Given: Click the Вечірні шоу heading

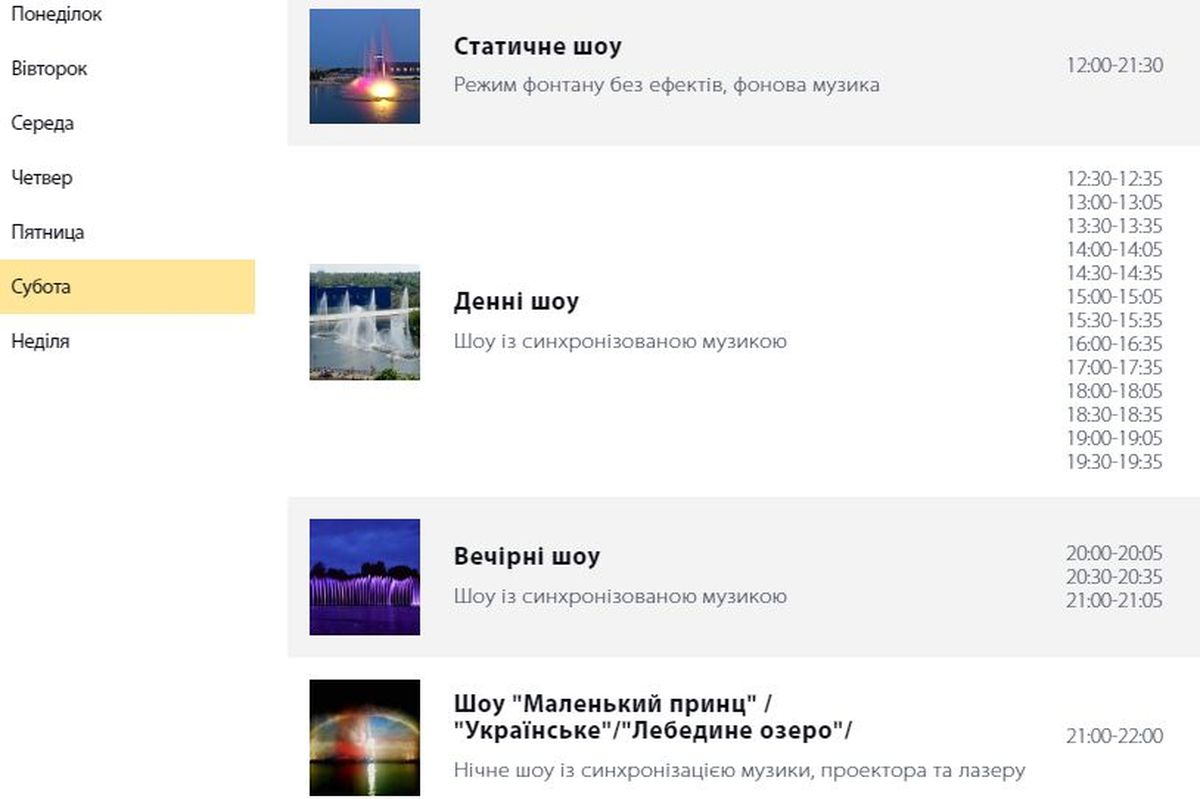Looking at the screenshot, I should tap(527, 557).
